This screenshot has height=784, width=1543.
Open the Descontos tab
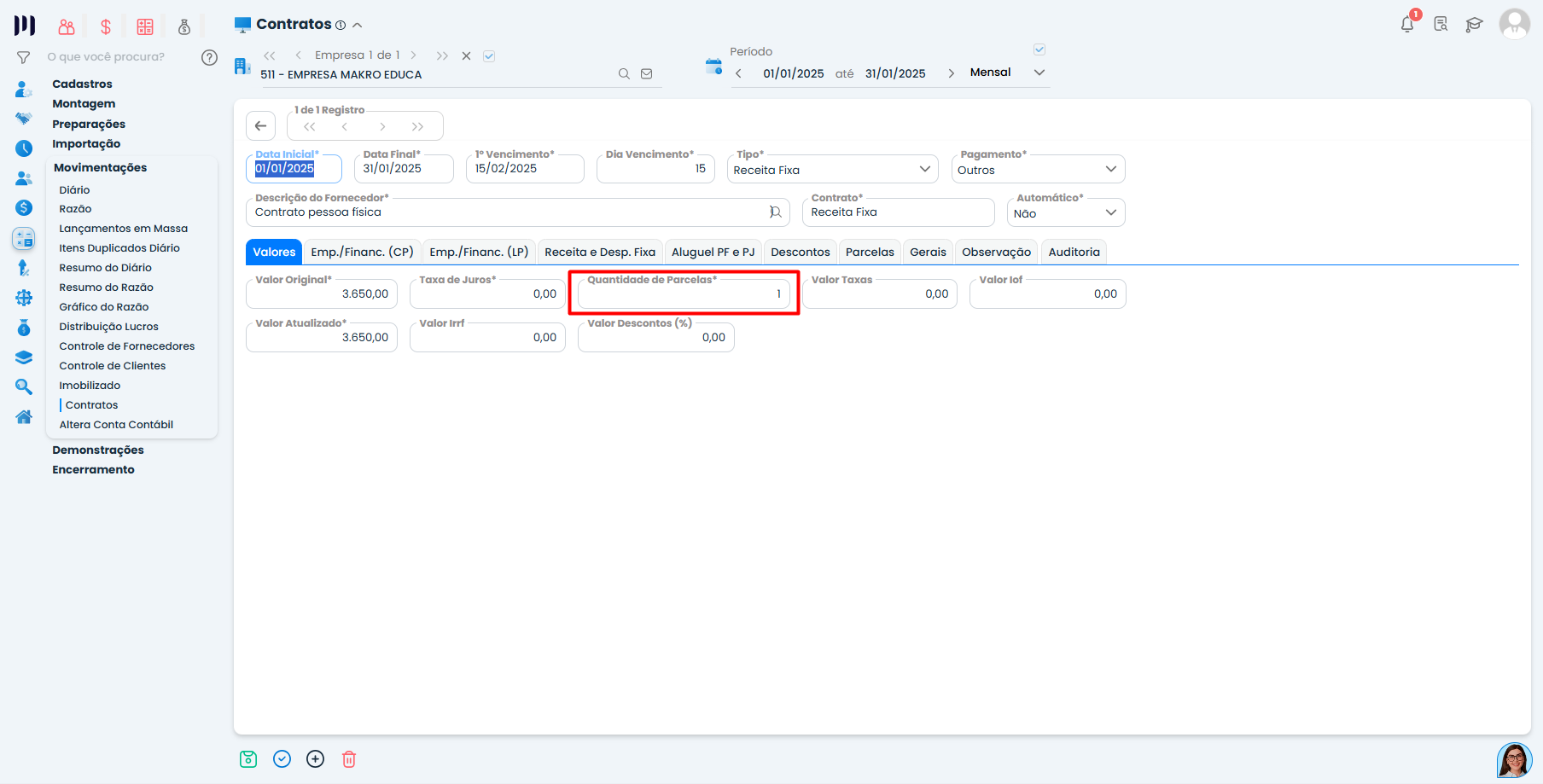click(800, 252)
